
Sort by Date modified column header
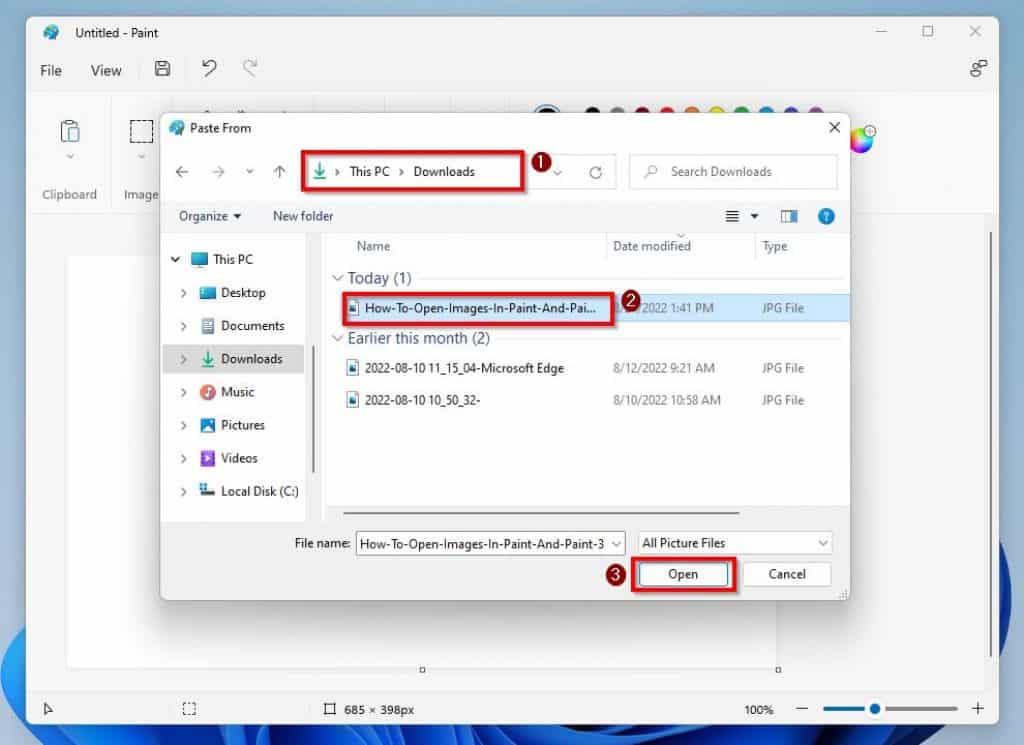coord(652,246)
